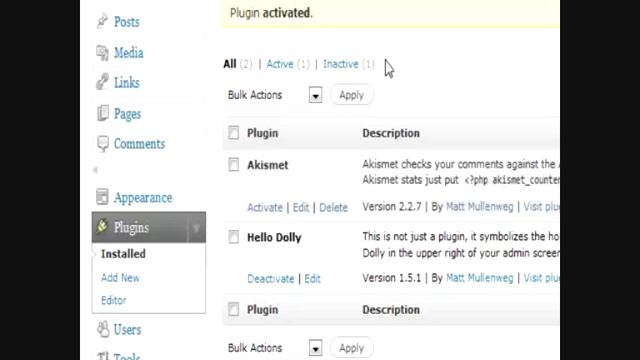Click the Comments bubble icon
This screenshot has width=640, height=360.
102,144
